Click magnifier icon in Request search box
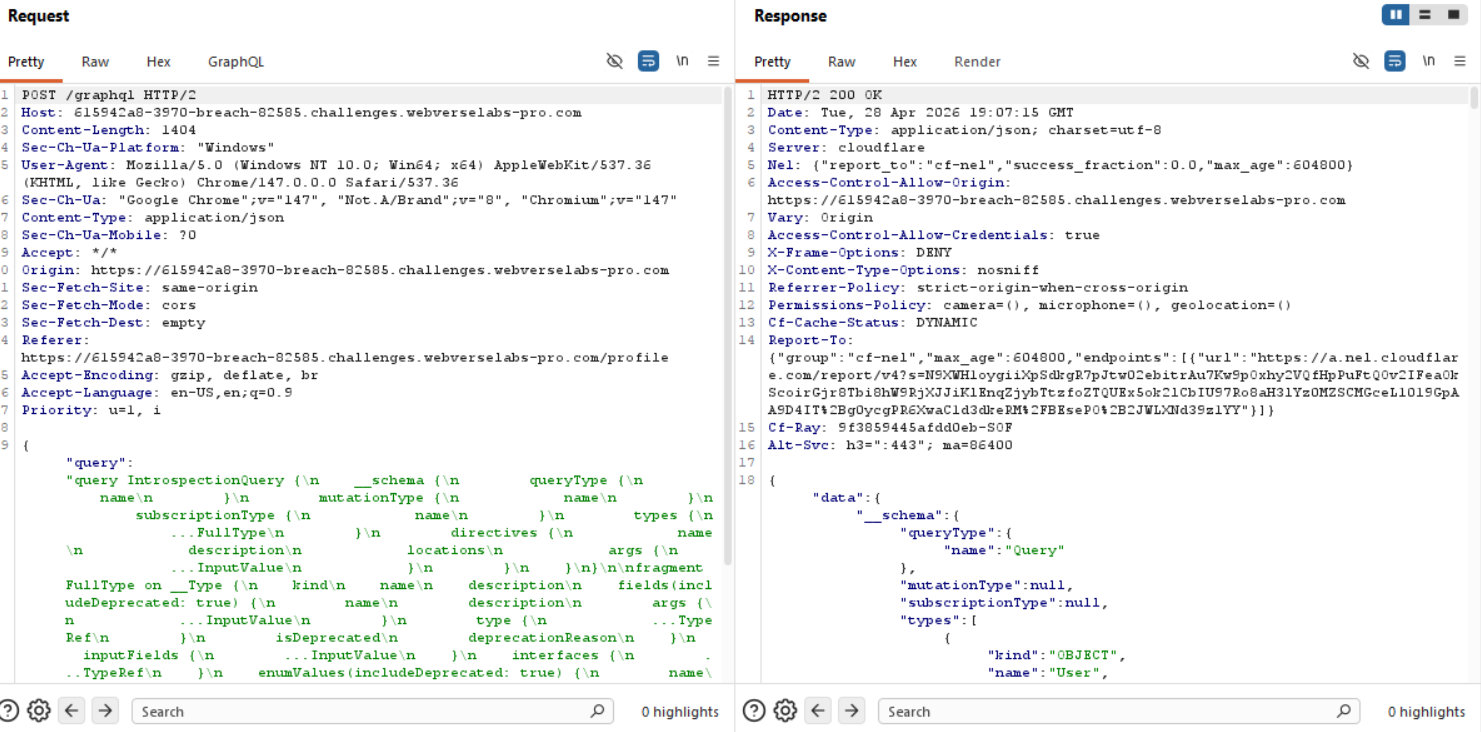The width and height of the screenshot is (1481, 732). click(x=597, y=711)
